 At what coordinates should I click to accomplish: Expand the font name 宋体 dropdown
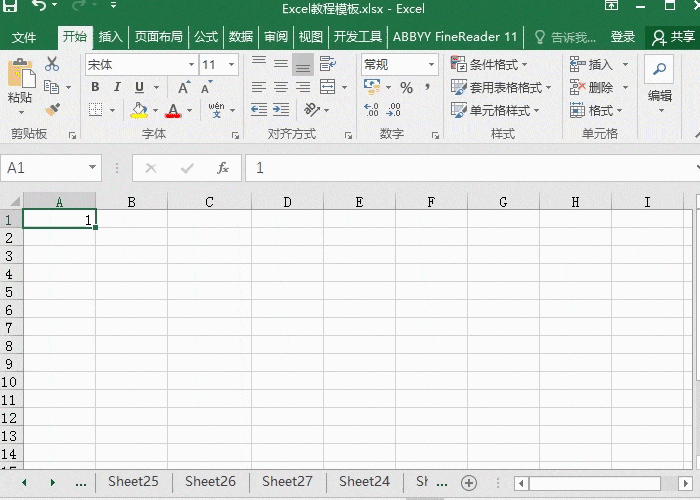(x=191, y=65)
